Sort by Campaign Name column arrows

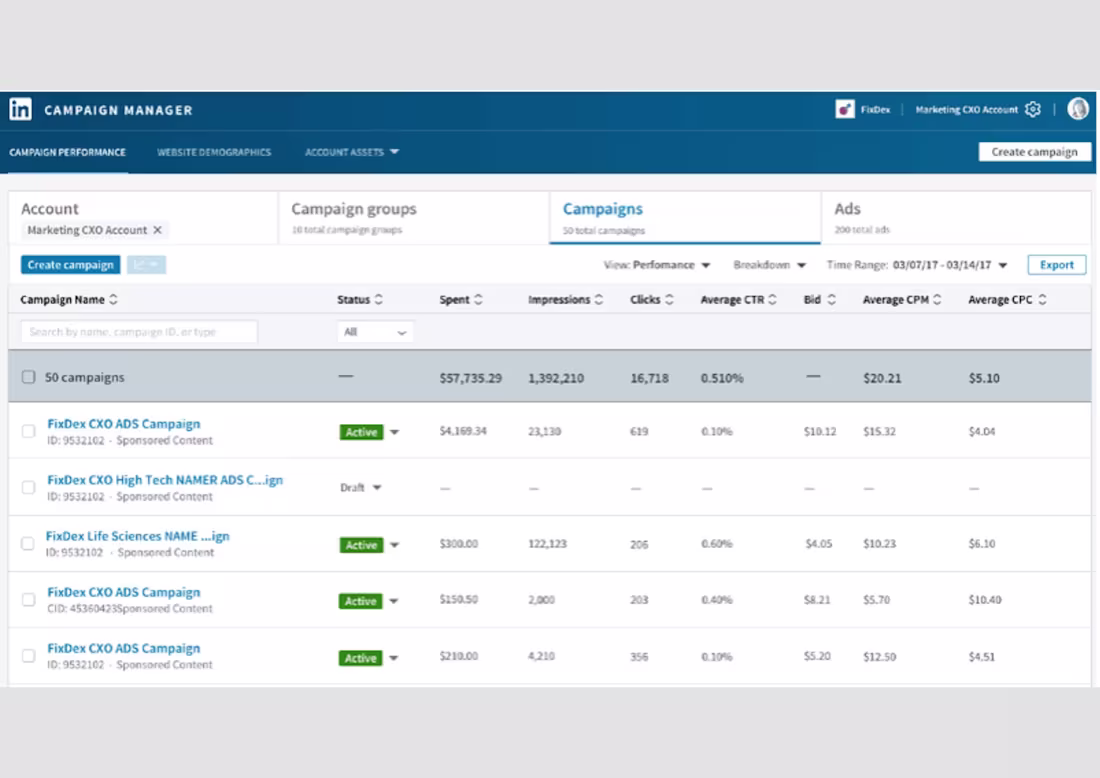[114, 300]
